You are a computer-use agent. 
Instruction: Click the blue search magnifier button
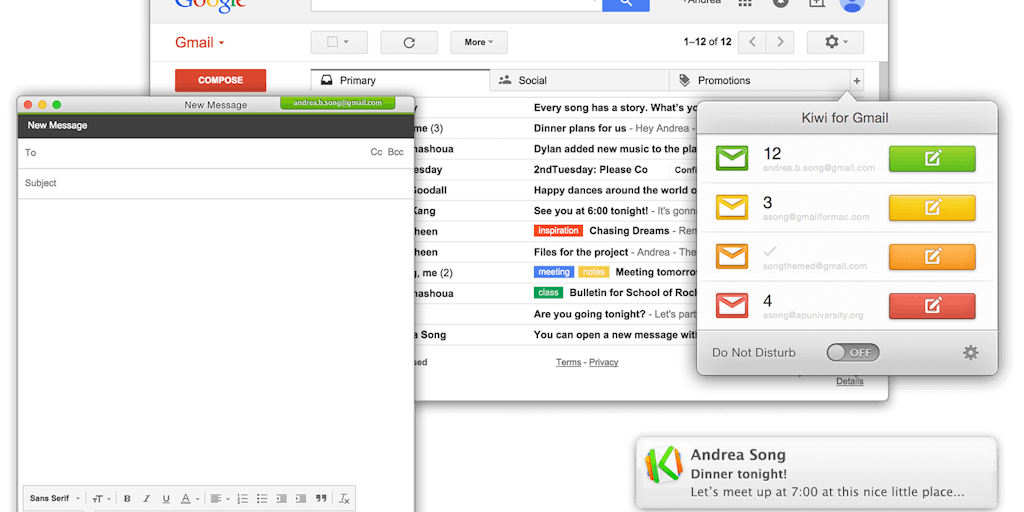pos(626,5)
